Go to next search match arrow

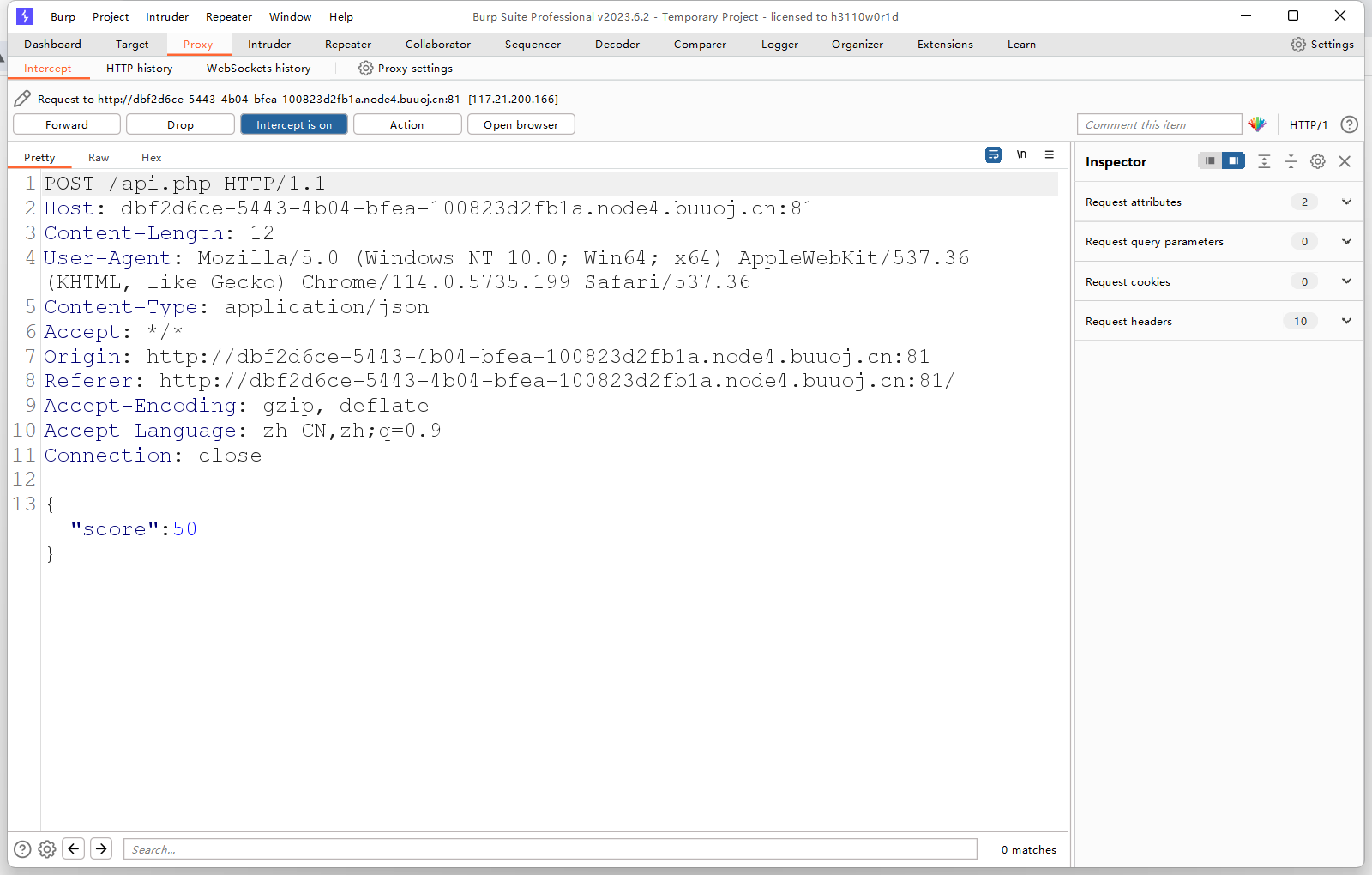(101, 848)
